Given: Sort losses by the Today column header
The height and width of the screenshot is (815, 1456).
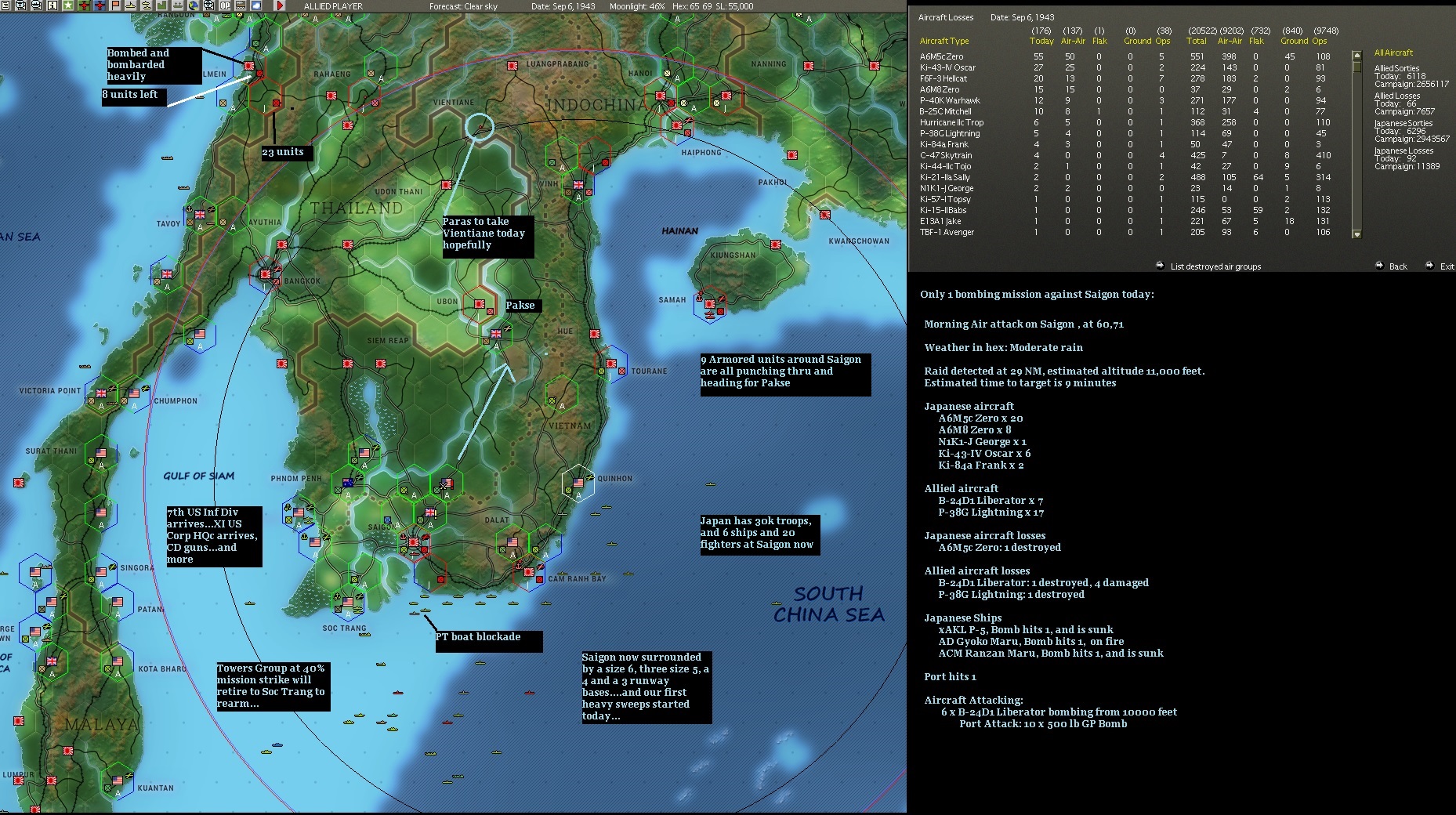Looking at the screenshot, I should (1041, 41).
